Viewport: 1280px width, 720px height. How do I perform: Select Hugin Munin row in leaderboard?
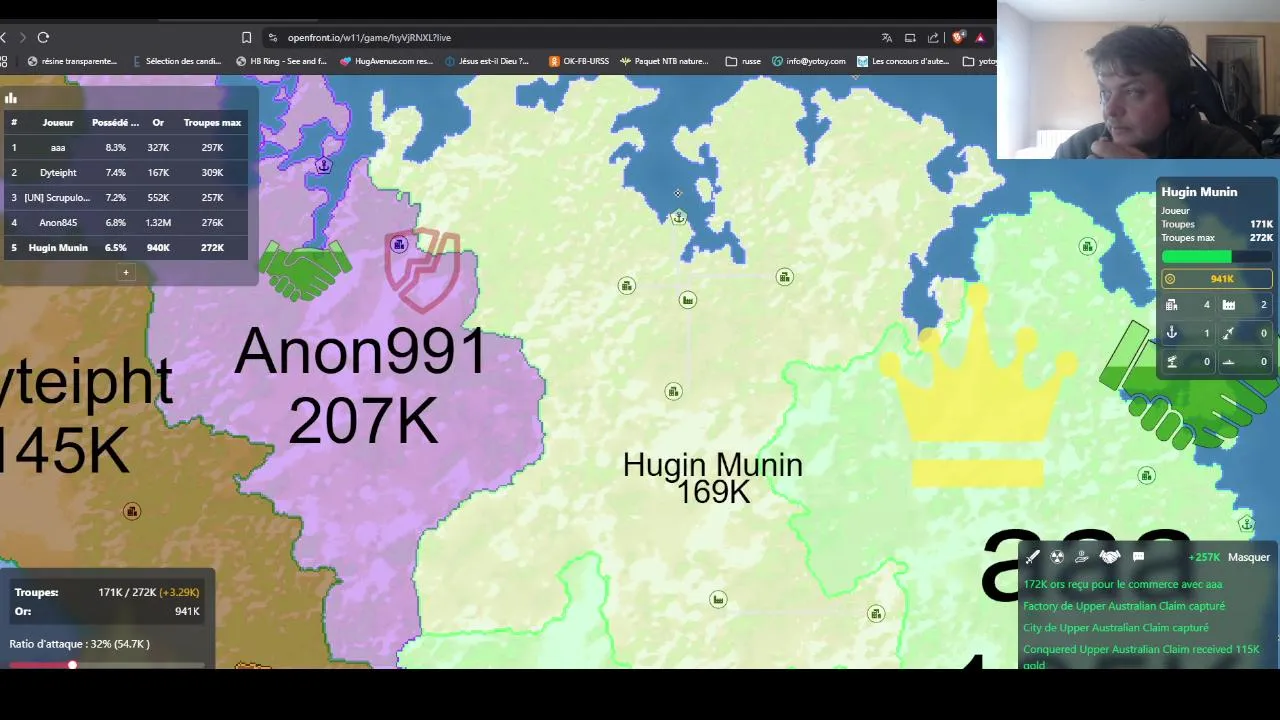pos(126,247)
